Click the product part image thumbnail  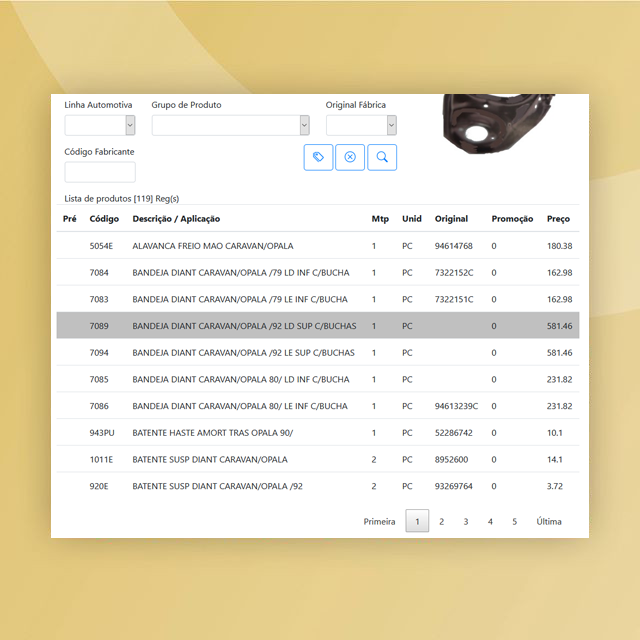tap(498, 124)
